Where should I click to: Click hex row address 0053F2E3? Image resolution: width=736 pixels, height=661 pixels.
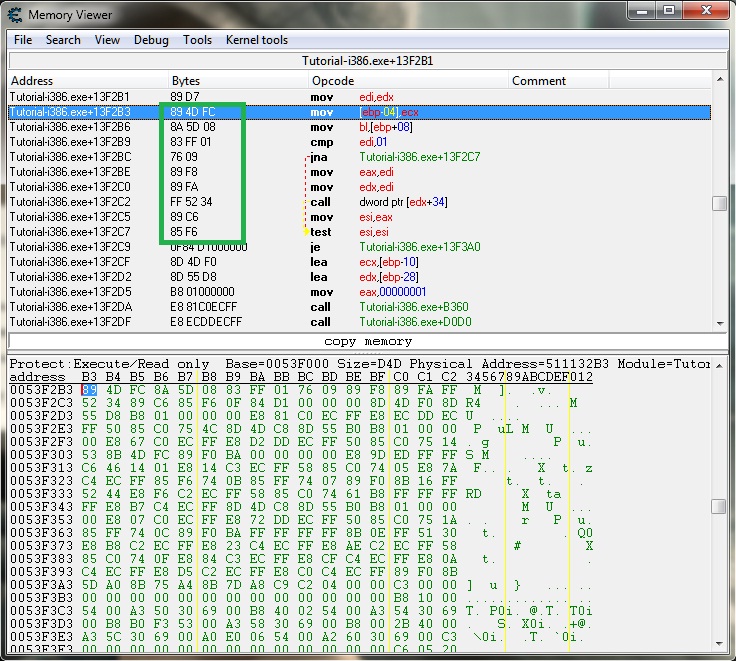click(x=41, y=429)
